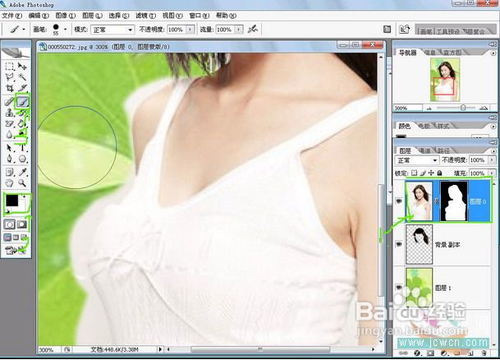The width and height of the screenshot is (500, 360).
Task: Select the Move tool
Action: [22, 66]
